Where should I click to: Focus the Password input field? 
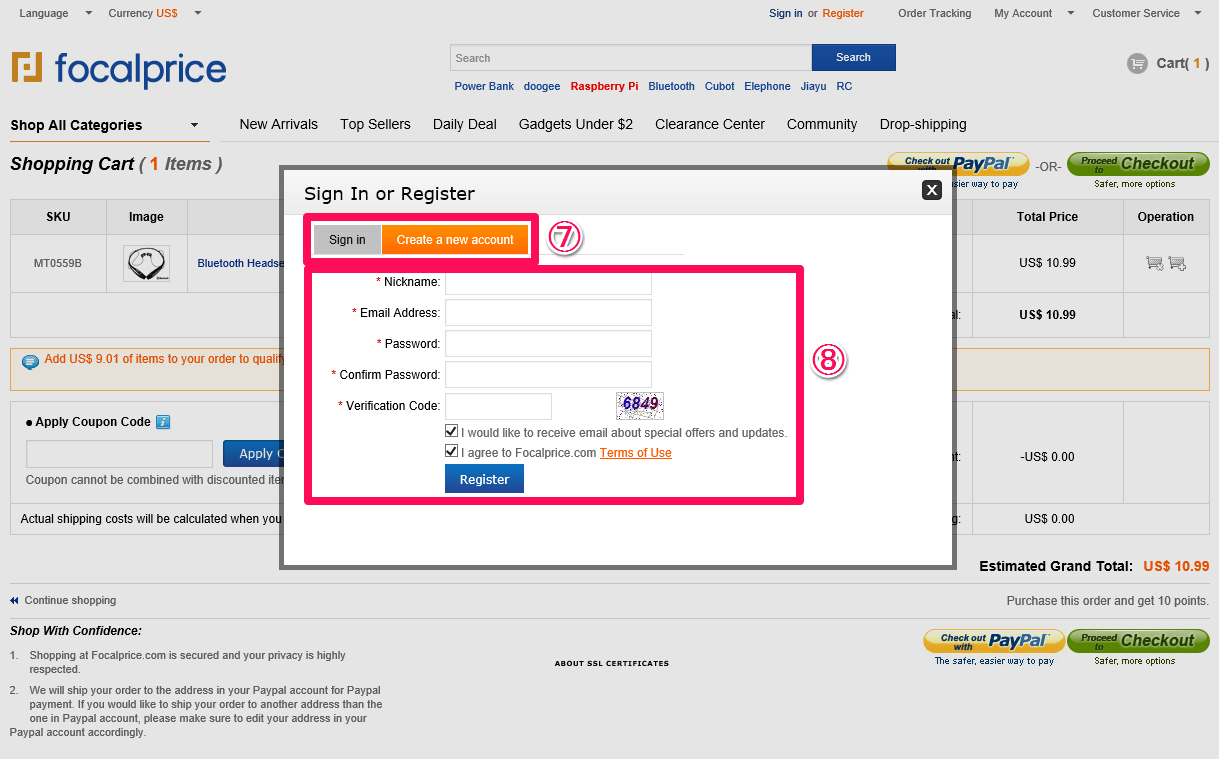[x=548, y=344]
